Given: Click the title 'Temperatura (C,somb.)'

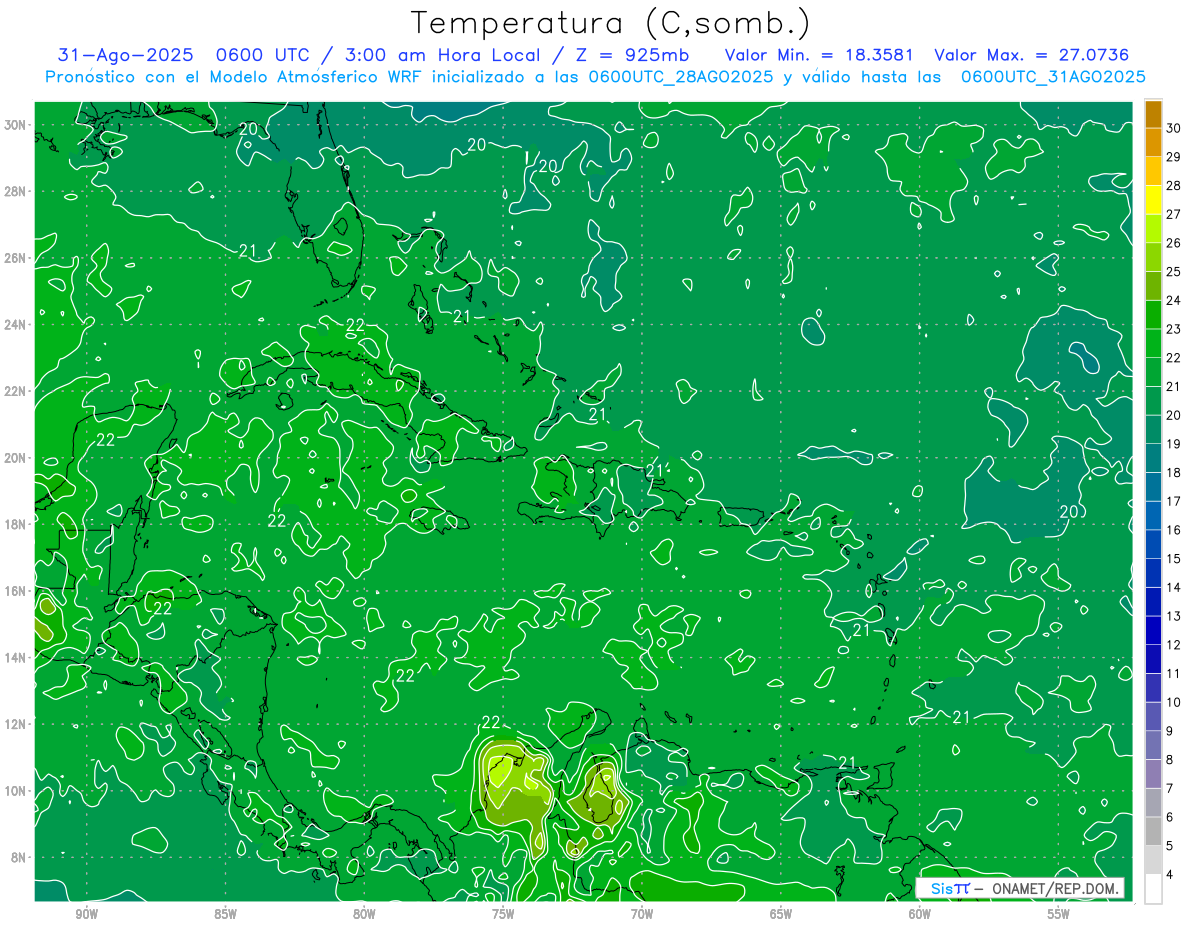Looking at the screenshot, I should [611, 23].
